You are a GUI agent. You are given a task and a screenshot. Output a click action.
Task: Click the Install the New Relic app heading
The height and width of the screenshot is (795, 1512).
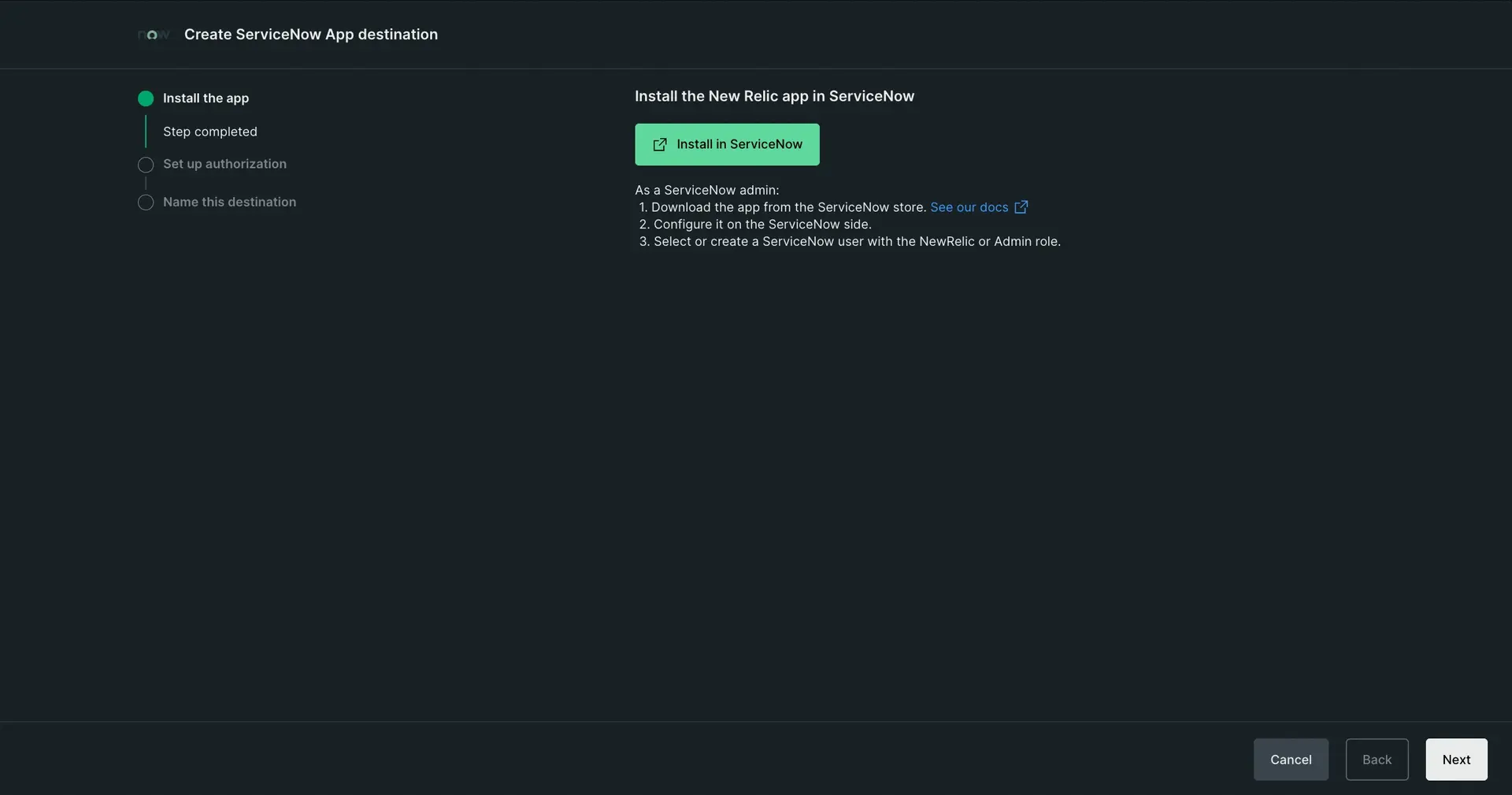pos(774,96)
